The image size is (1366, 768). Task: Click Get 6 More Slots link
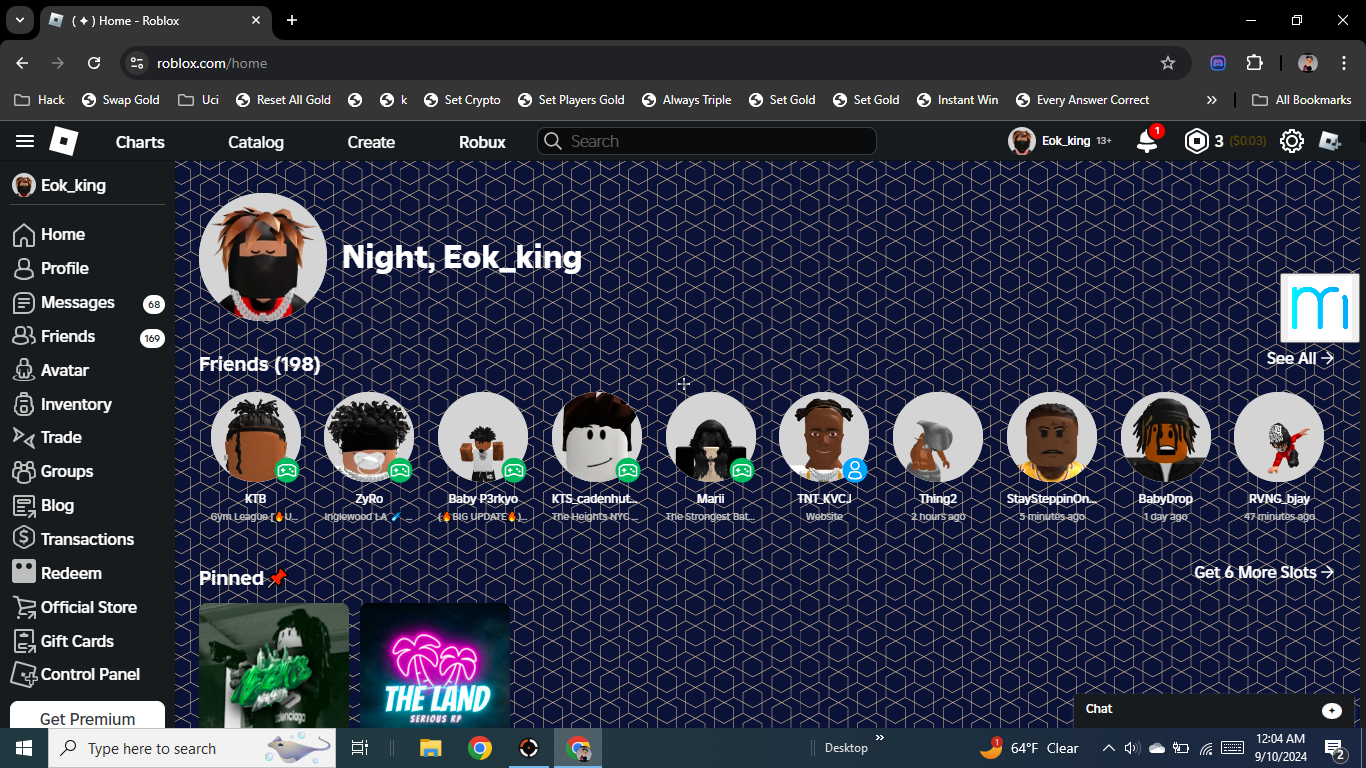coord(1264,572)
